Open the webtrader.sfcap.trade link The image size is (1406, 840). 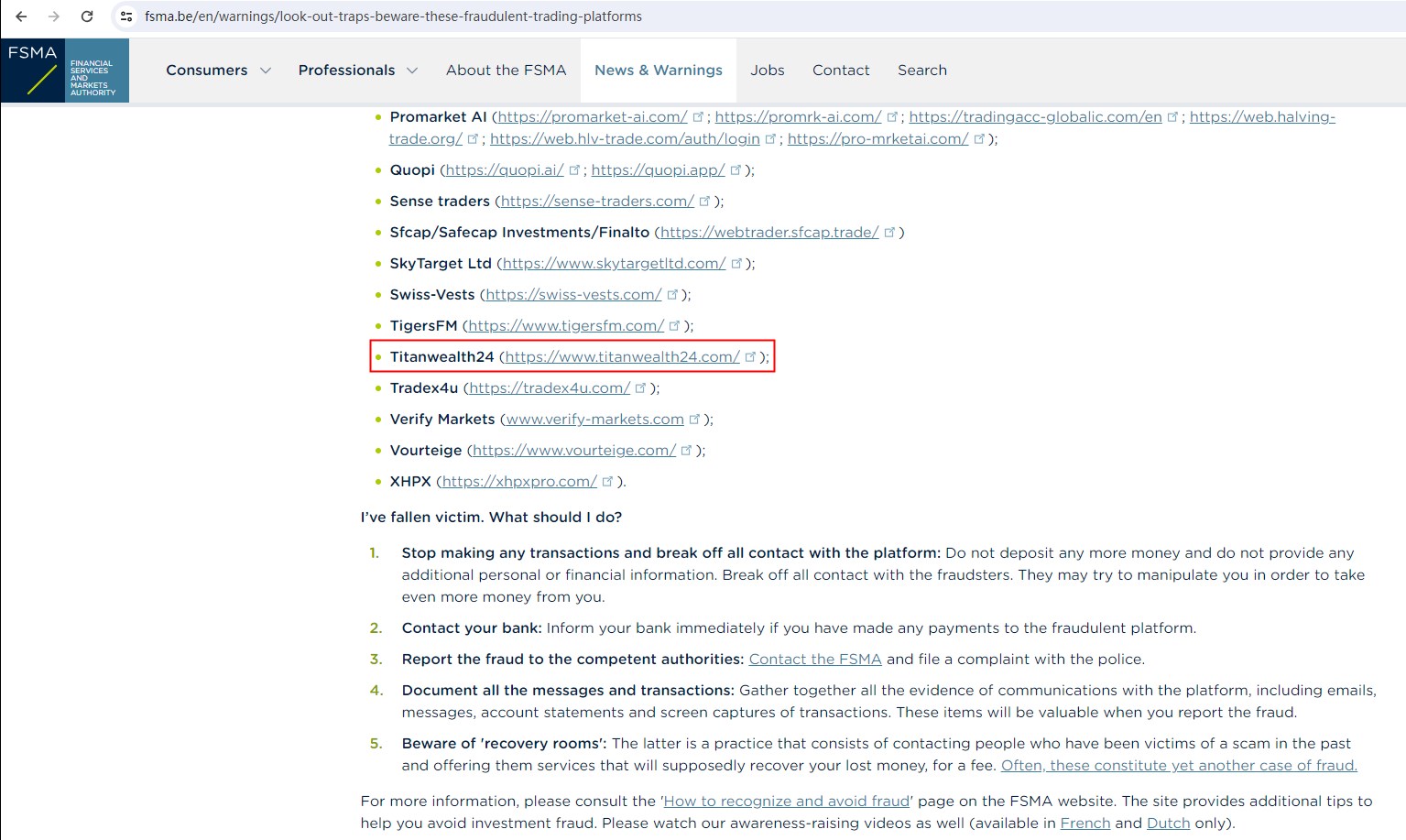(769, 233)
